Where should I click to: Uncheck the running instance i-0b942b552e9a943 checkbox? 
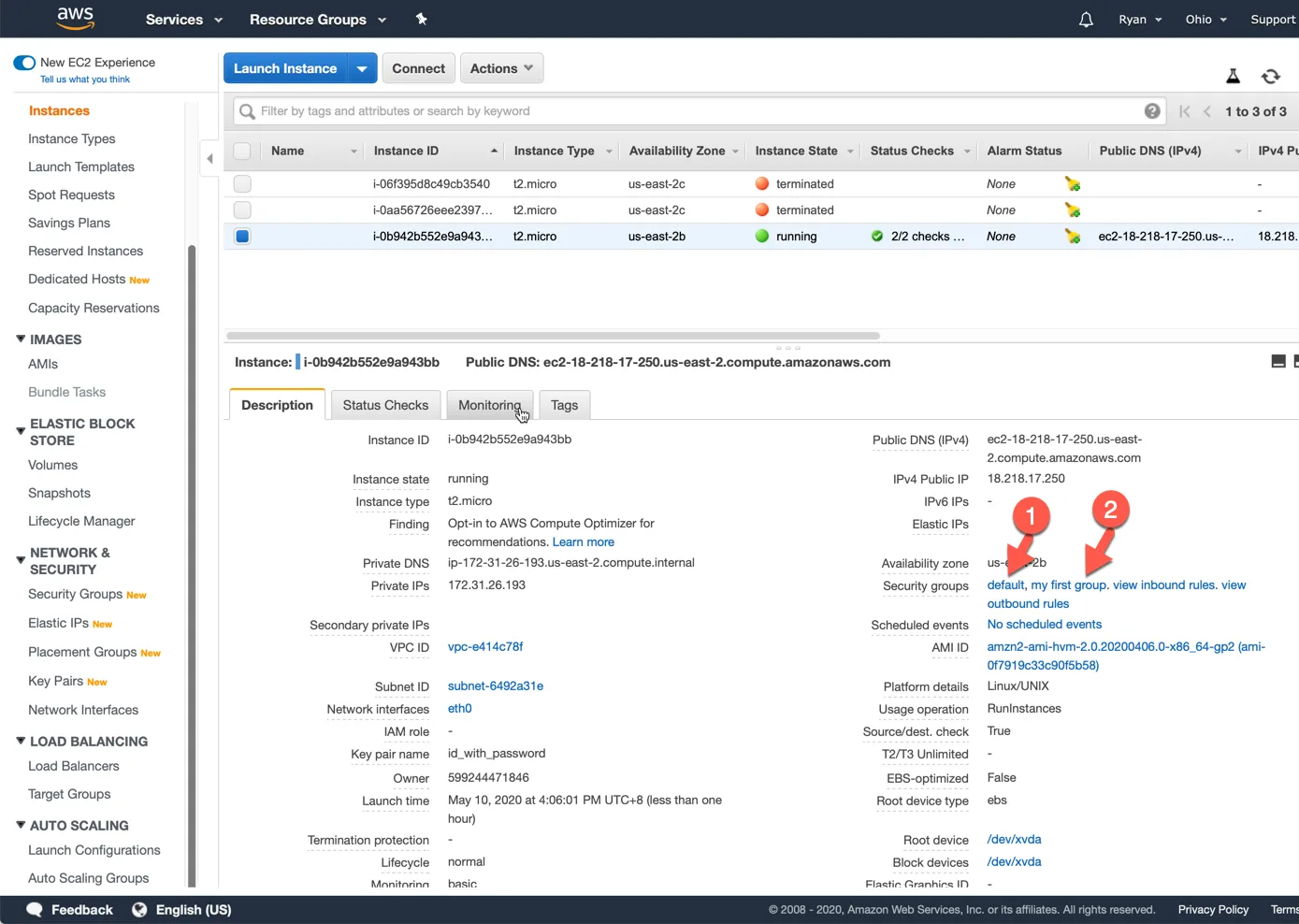point(242,237)
